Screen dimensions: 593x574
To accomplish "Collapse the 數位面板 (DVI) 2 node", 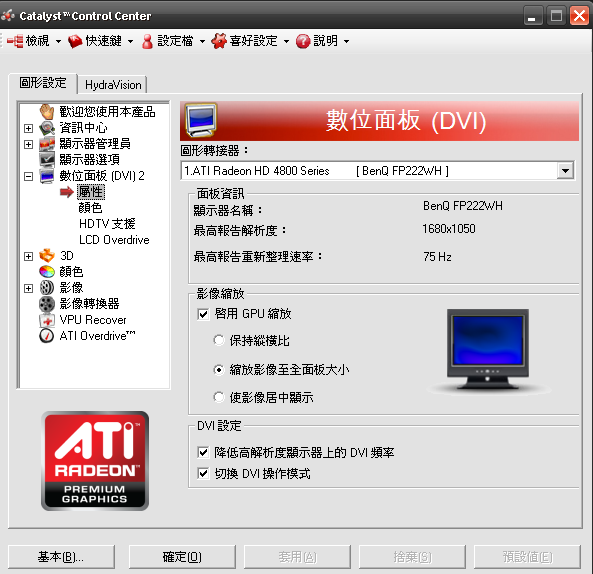I will coord(28,177).
